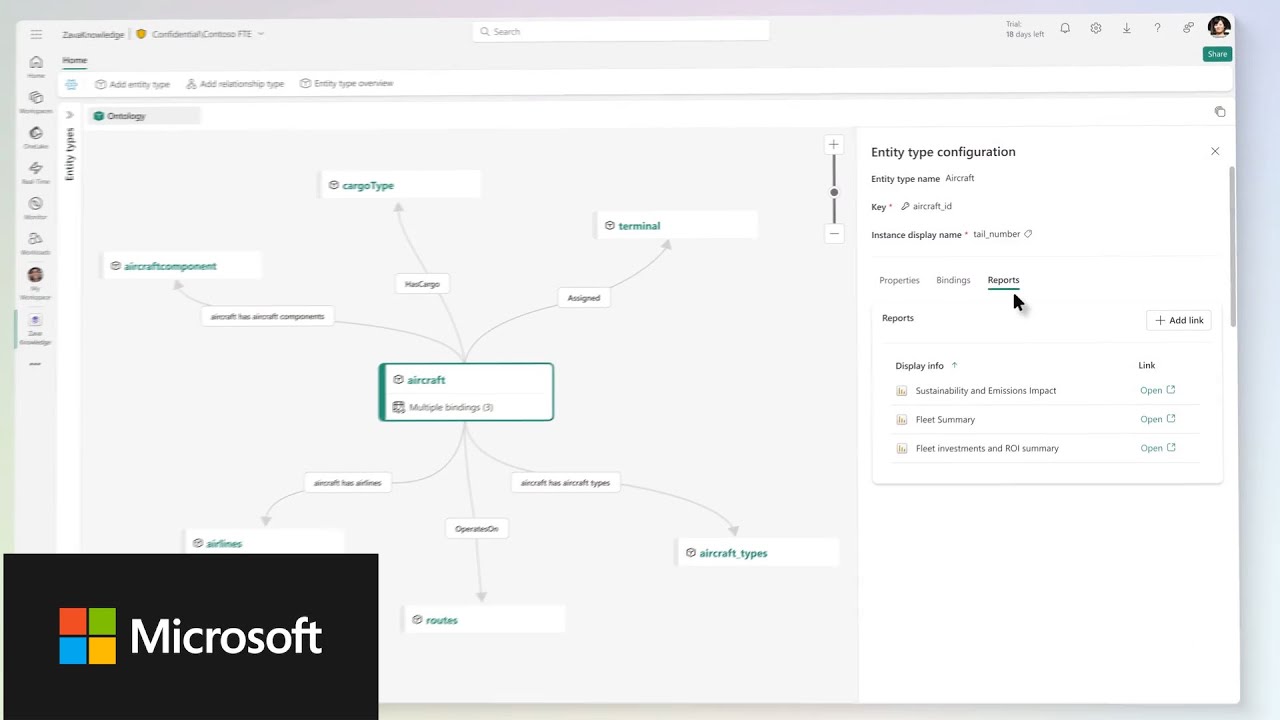This screenshot has width=1280, height=720.
Task: Select the terminal entity node
Action: point(638,226)
